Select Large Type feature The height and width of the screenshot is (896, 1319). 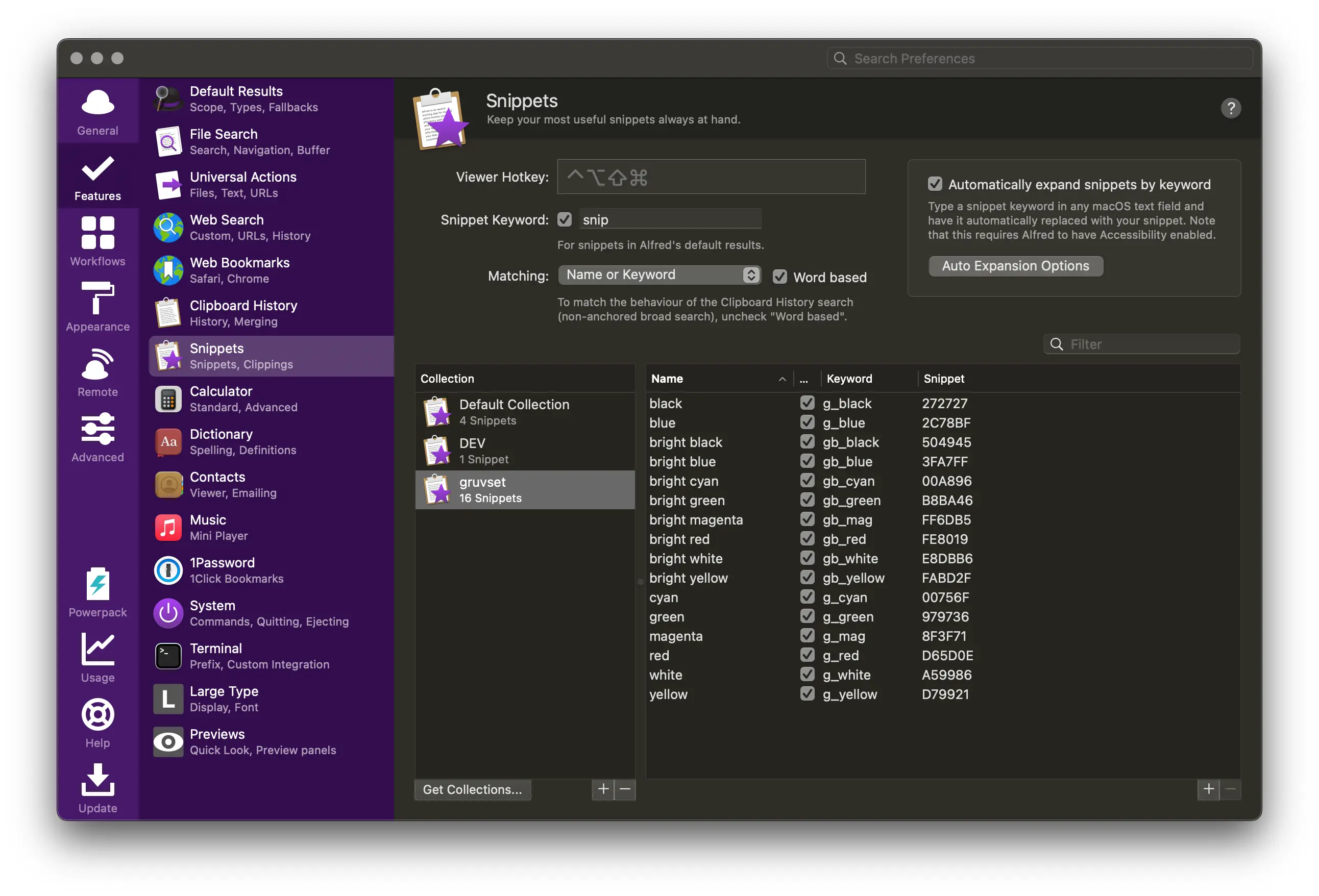click(271, 699)
